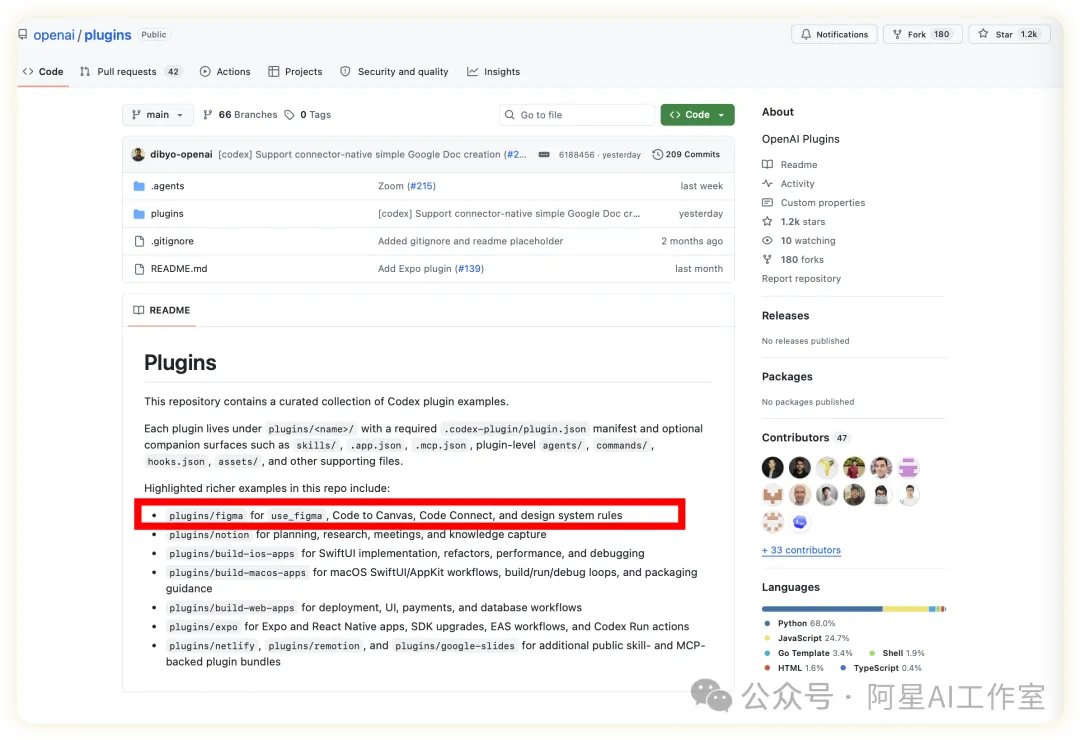The image size is (1080, 740).
Task: Open the 6188456 commit hash
Action: click(x=577, y=155)
